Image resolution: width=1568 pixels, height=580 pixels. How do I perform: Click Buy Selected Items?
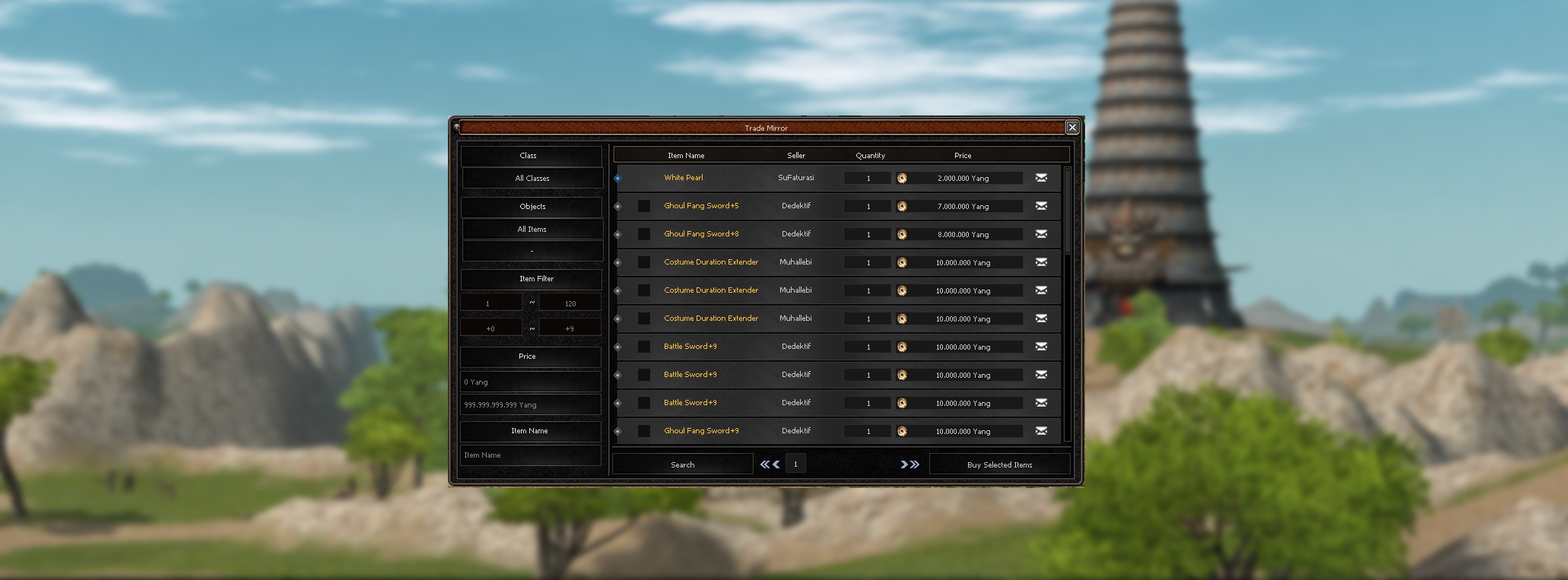[999, 464]
